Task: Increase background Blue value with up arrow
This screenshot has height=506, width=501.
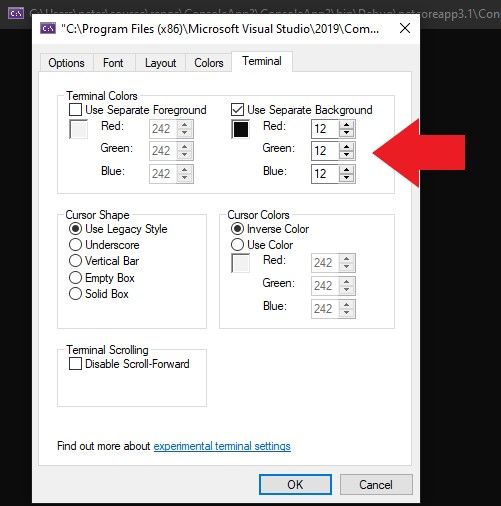Action: [347, 170]
